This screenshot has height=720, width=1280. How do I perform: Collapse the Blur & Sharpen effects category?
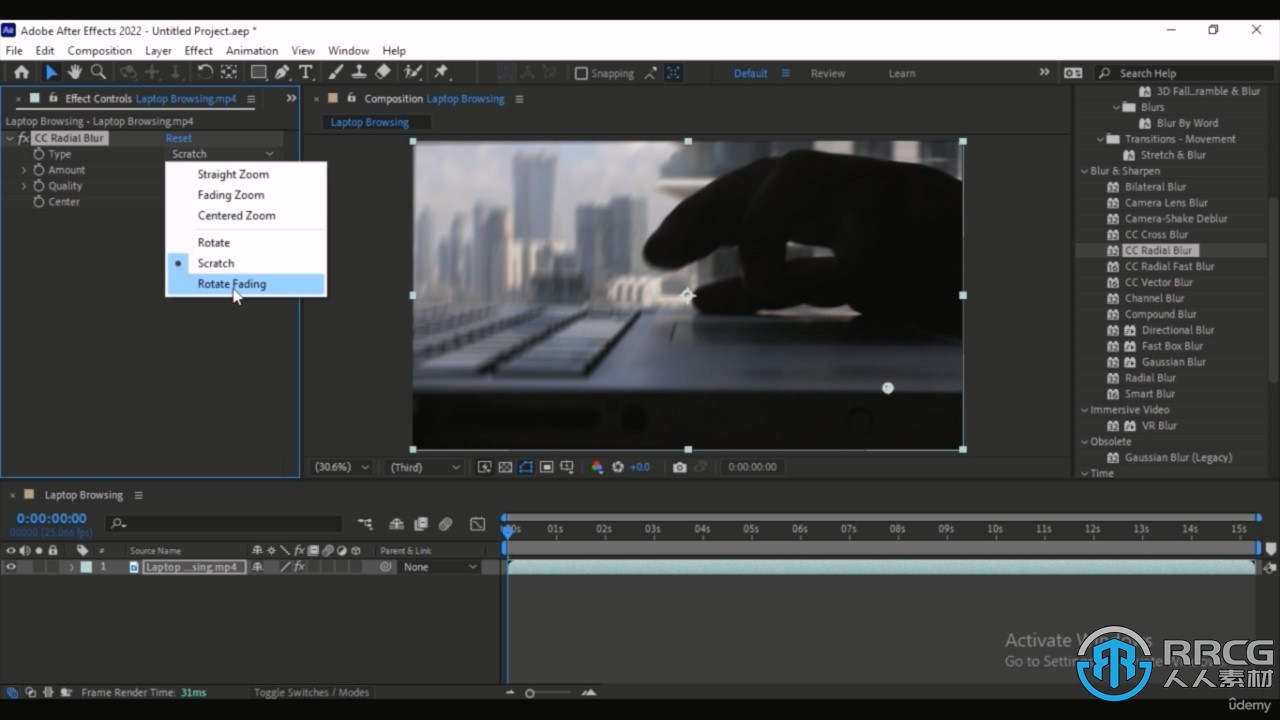point(1084,171)
